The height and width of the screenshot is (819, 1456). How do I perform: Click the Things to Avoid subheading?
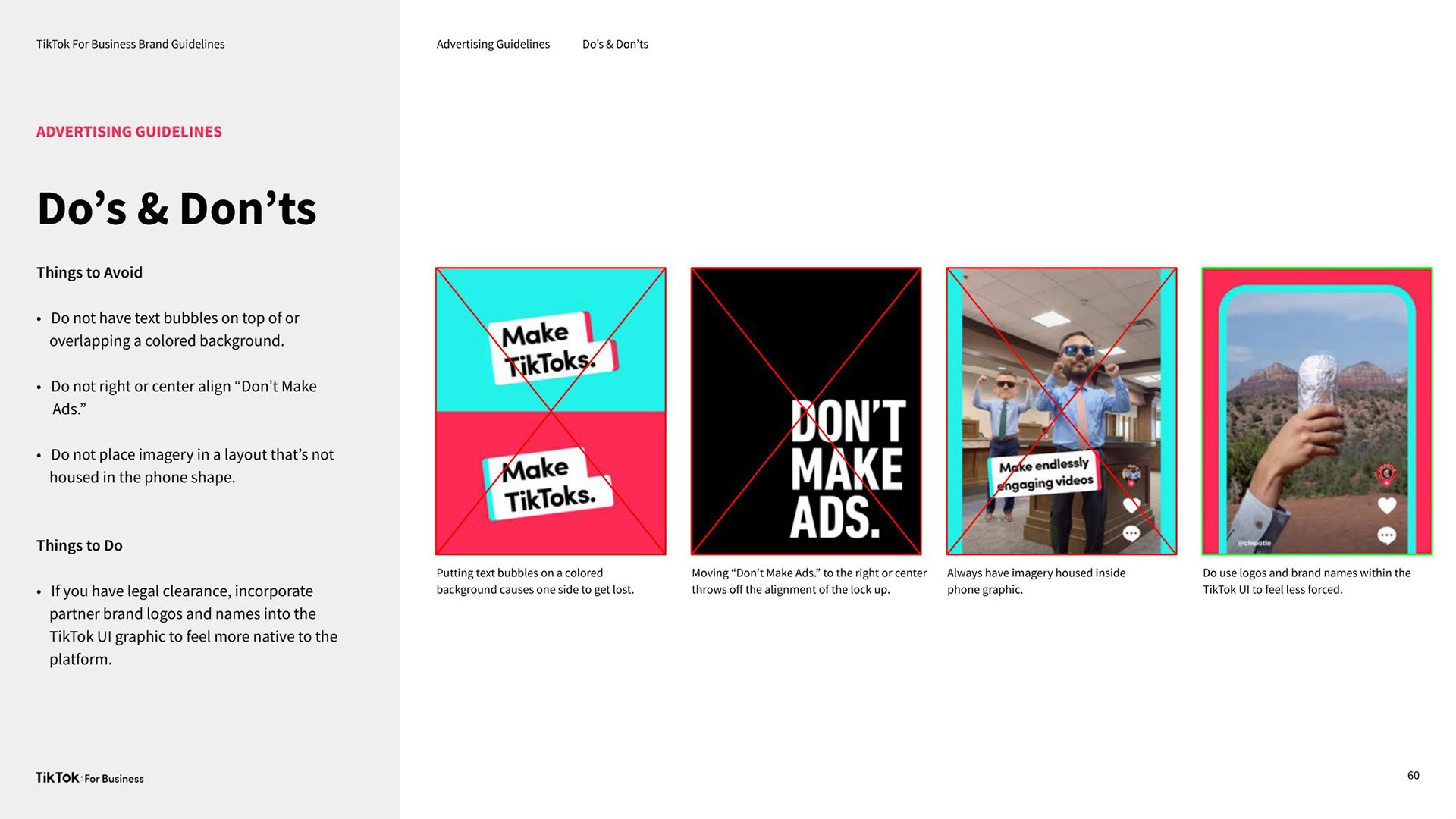(89, 272)
